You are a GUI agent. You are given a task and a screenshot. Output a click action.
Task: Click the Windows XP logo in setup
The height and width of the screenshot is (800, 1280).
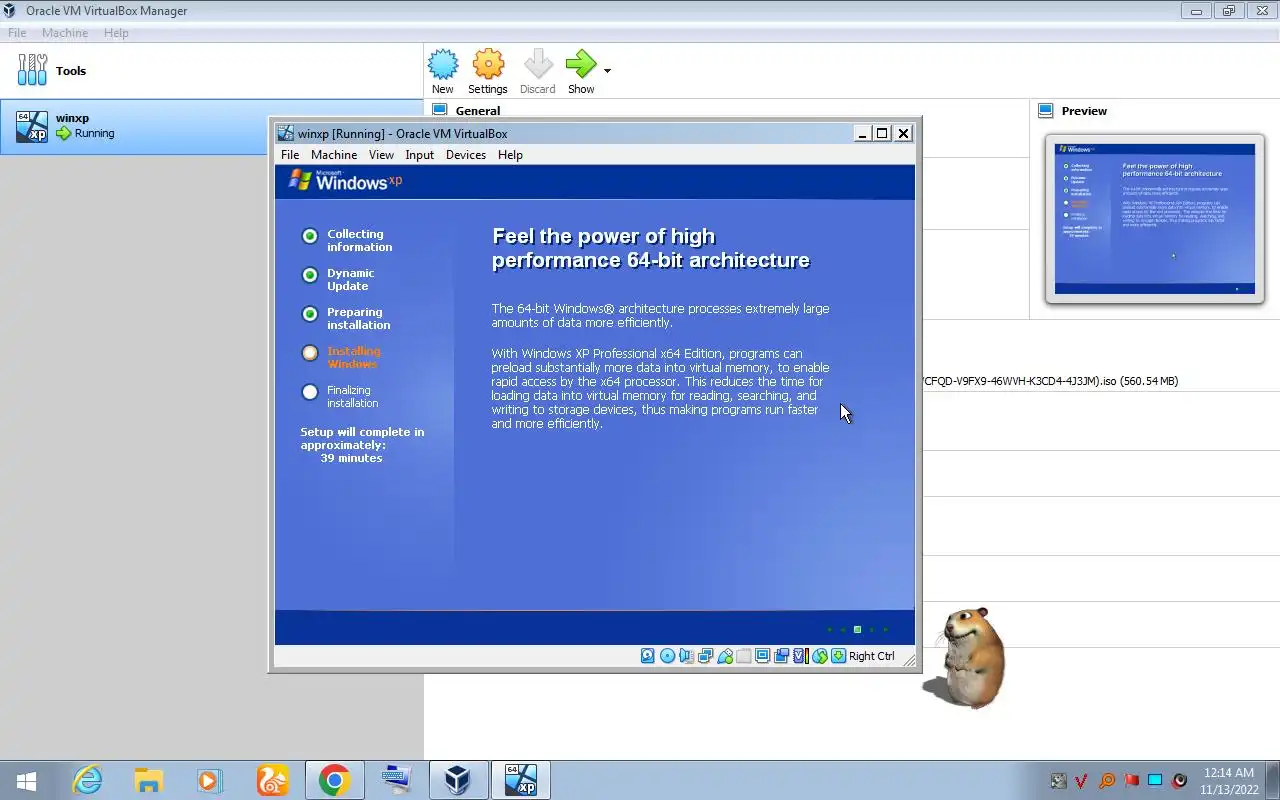[345, 180]
